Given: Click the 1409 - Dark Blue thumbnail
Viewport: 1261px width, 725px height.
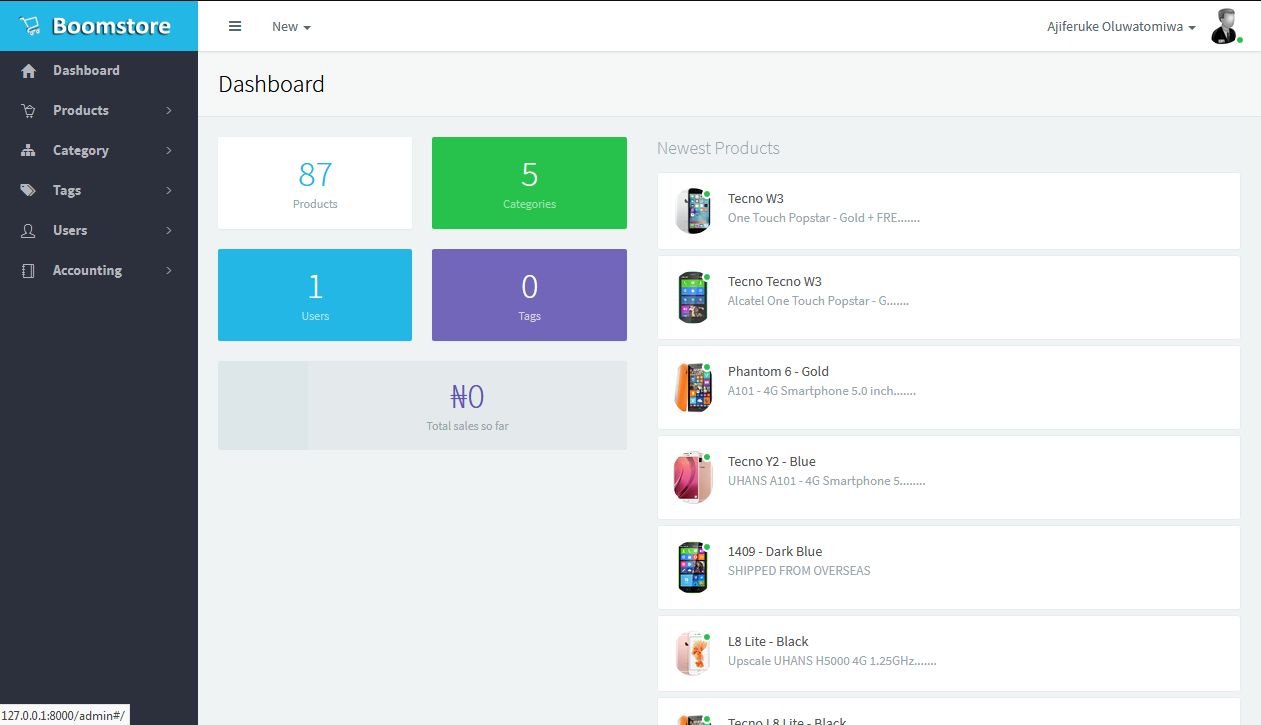Looking at the screenshot, I should coord(692,567).
